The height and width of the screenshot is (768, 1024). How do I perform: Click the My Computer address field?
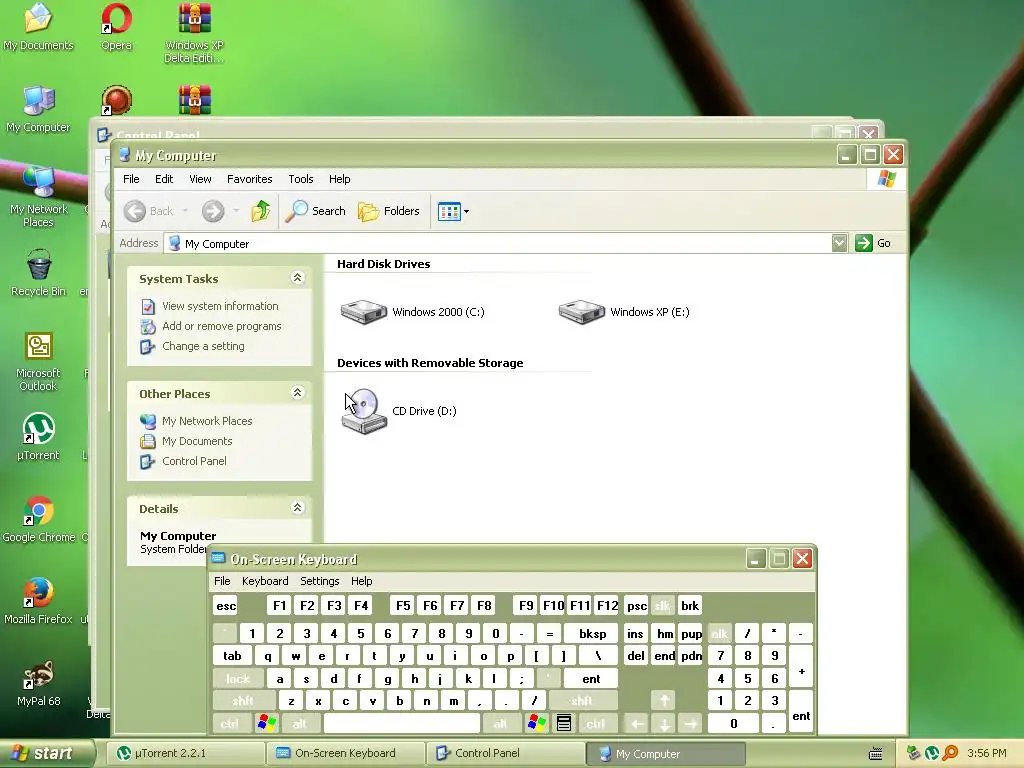[499, 243]
